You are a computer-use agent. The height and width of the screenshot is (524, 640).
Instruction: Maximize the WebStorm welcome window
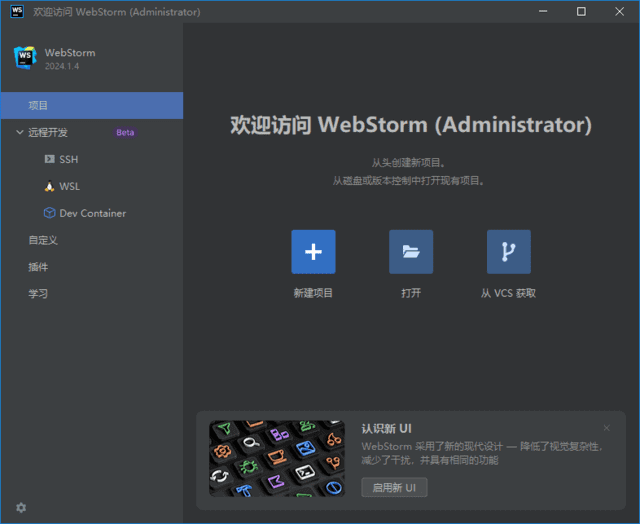(x=581, y=12)
